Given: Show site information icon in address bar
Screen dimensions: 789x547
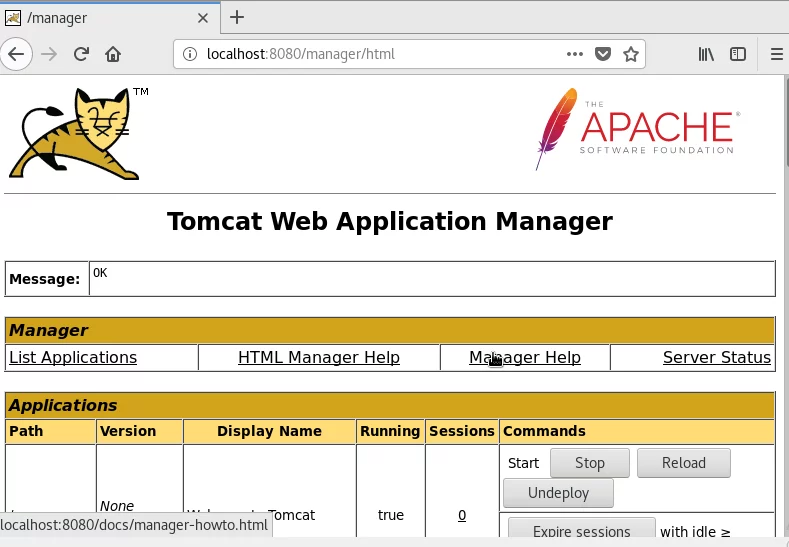Looking at the screenshot, I should [190, 54].
